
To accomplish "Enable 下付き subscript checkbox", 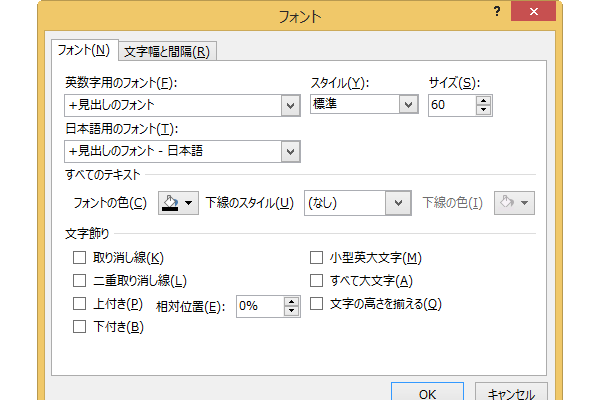I will click(x=79, y=327).
